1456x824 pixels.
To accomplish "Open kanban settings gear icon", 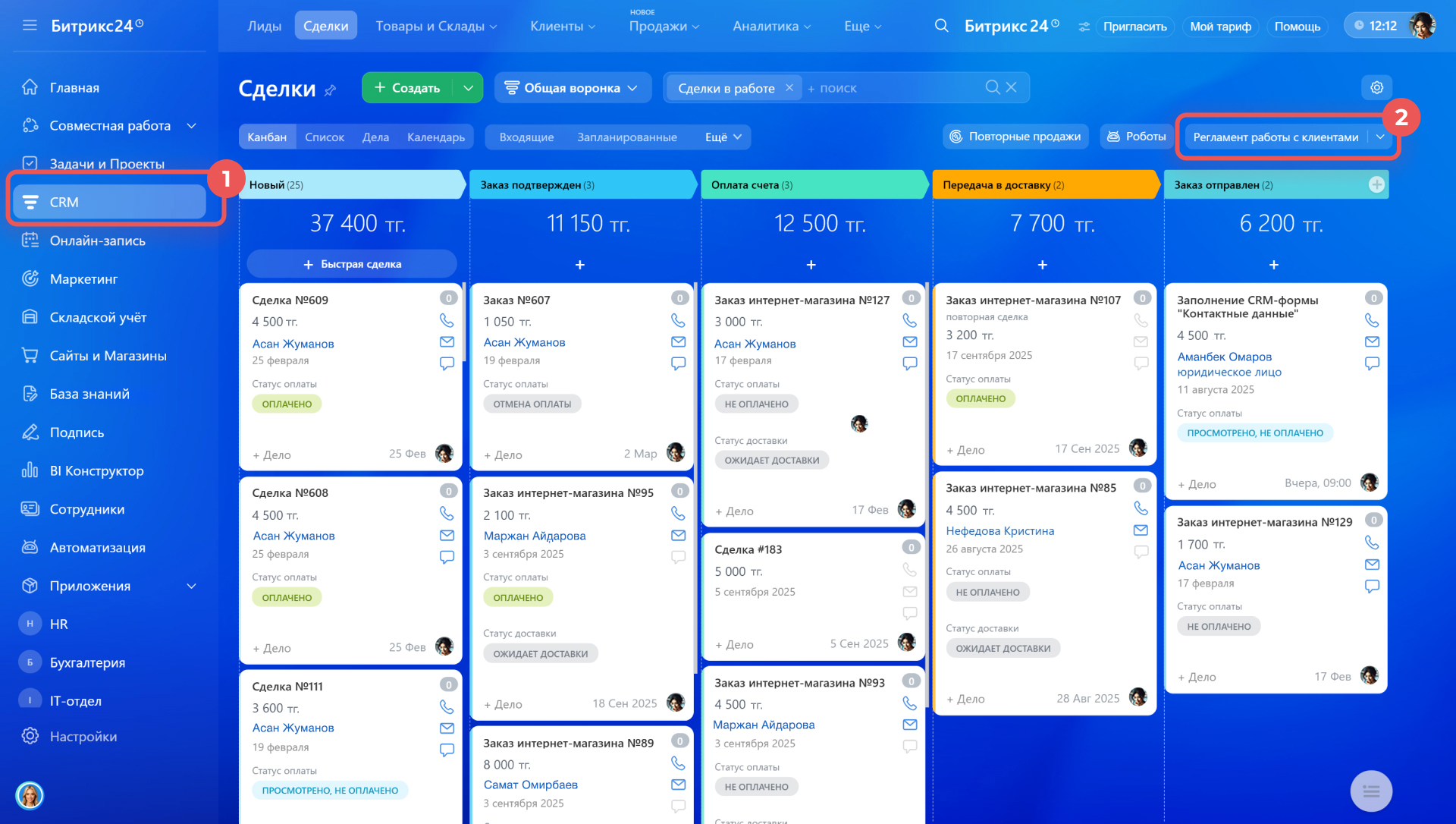I will click(x=1376, y=87).
